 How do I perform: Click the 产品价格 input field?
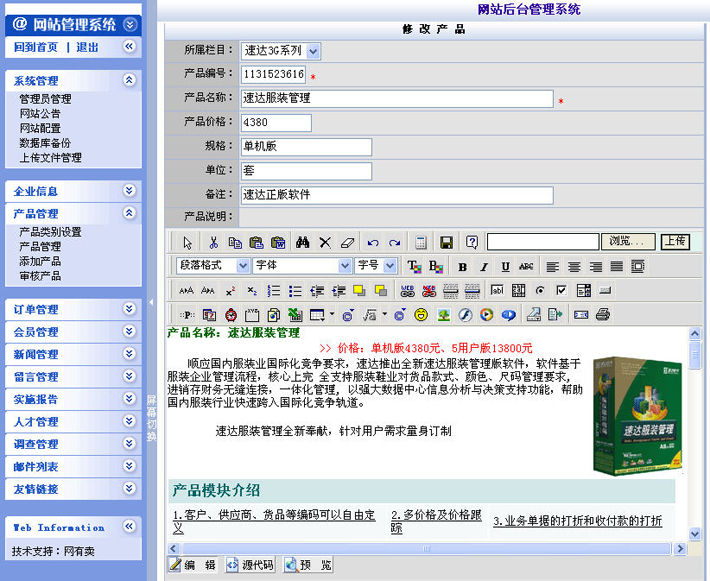click(x=276, y=123)
